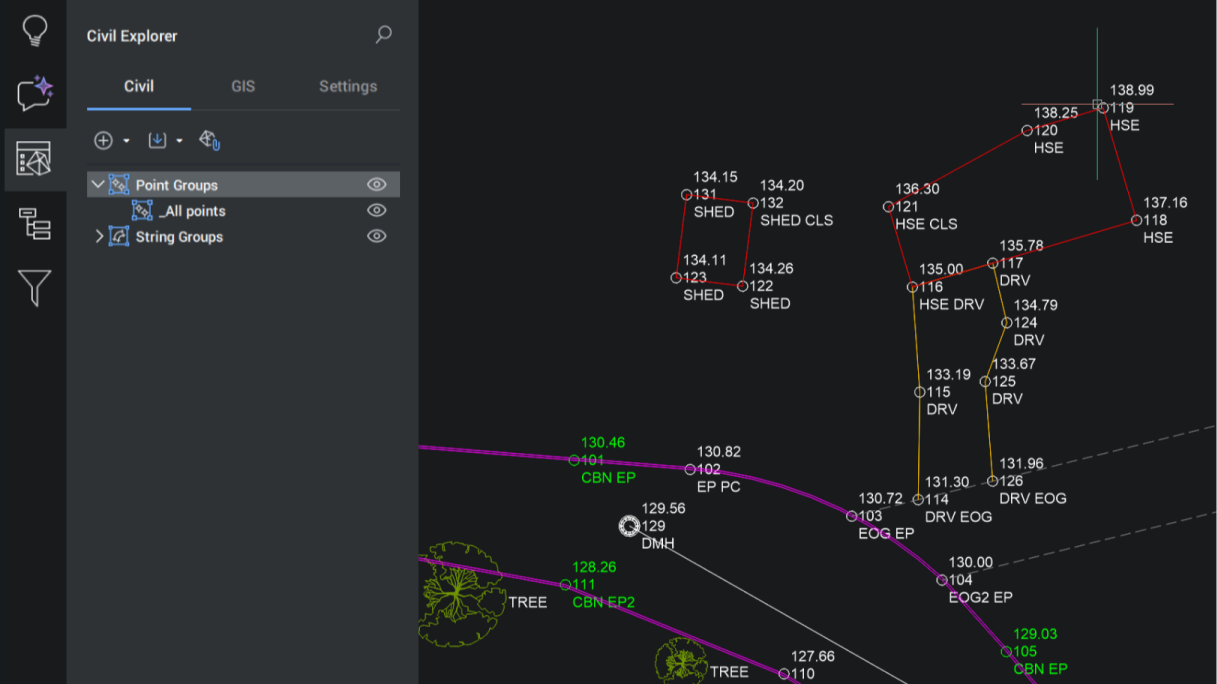This screenshot has height=684, width=1217.
Task: Click the EP PC description text
Action: tap(719, 487)
